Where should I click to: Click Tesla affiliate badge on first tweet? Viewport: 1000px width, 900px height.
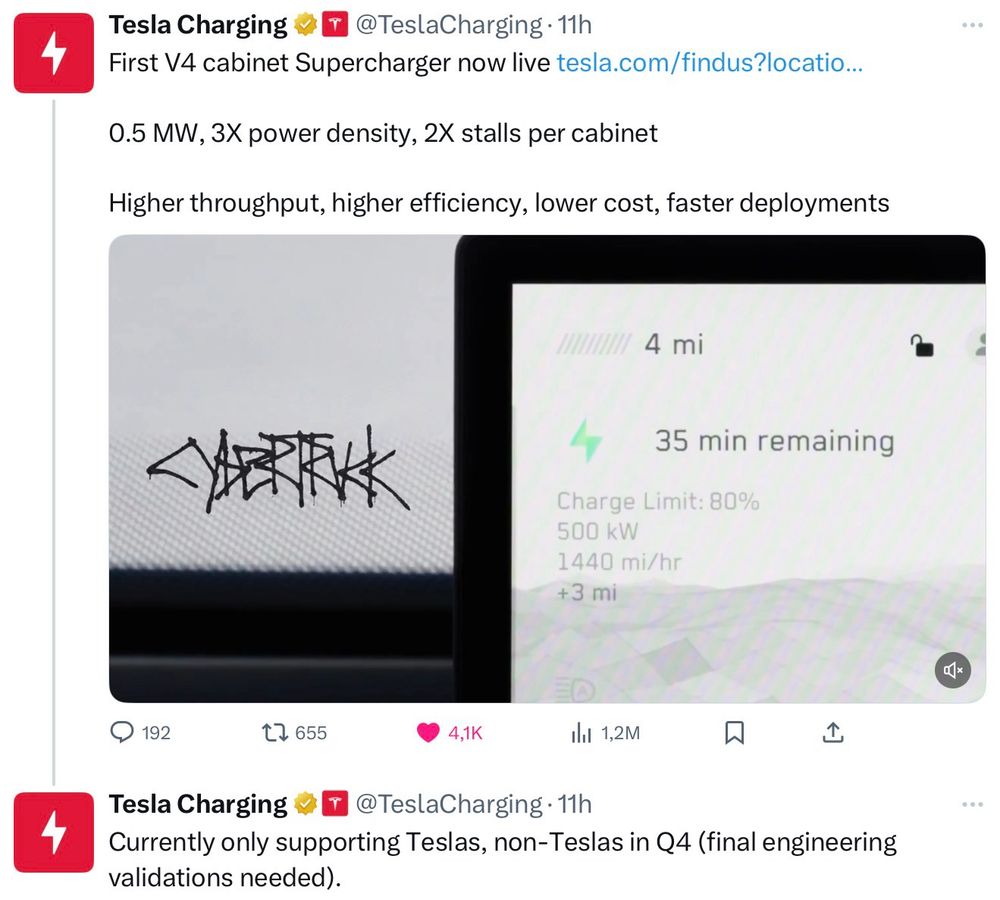pos(335,25)
